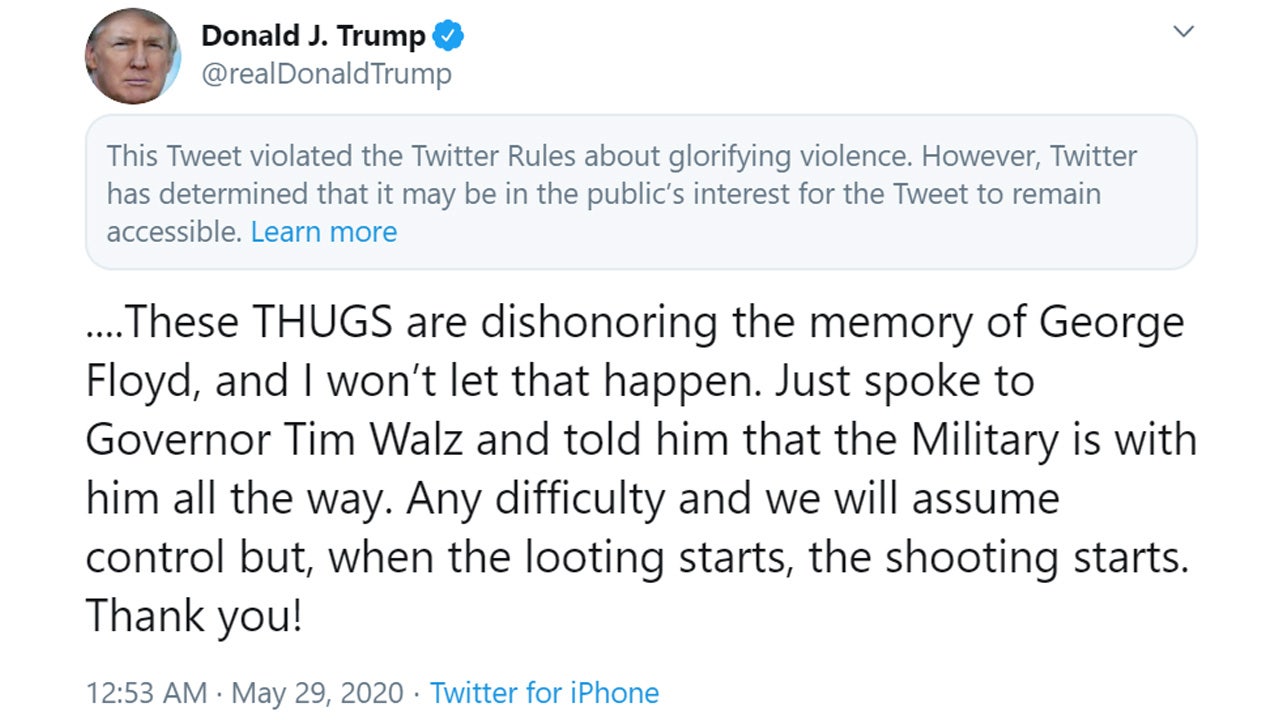This screenshot has height=720, width=1280.
Task: Click the @realDonaldTrump handle
Action: (x=326, y=74)
